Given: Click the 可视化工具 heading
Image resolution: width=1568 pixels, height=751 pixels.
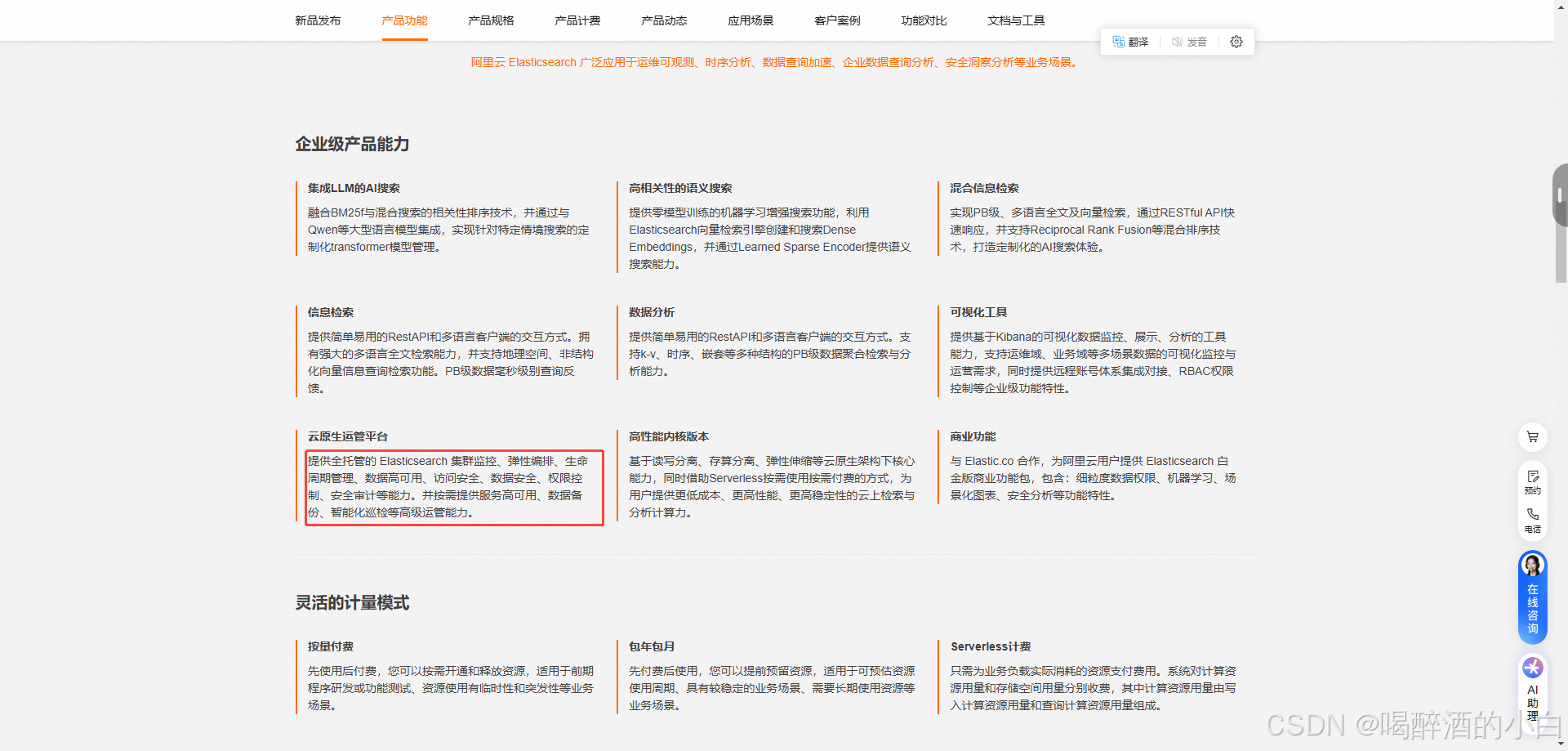Looking at the screenshot, I should pyautogui.click(x=978, y=312).
